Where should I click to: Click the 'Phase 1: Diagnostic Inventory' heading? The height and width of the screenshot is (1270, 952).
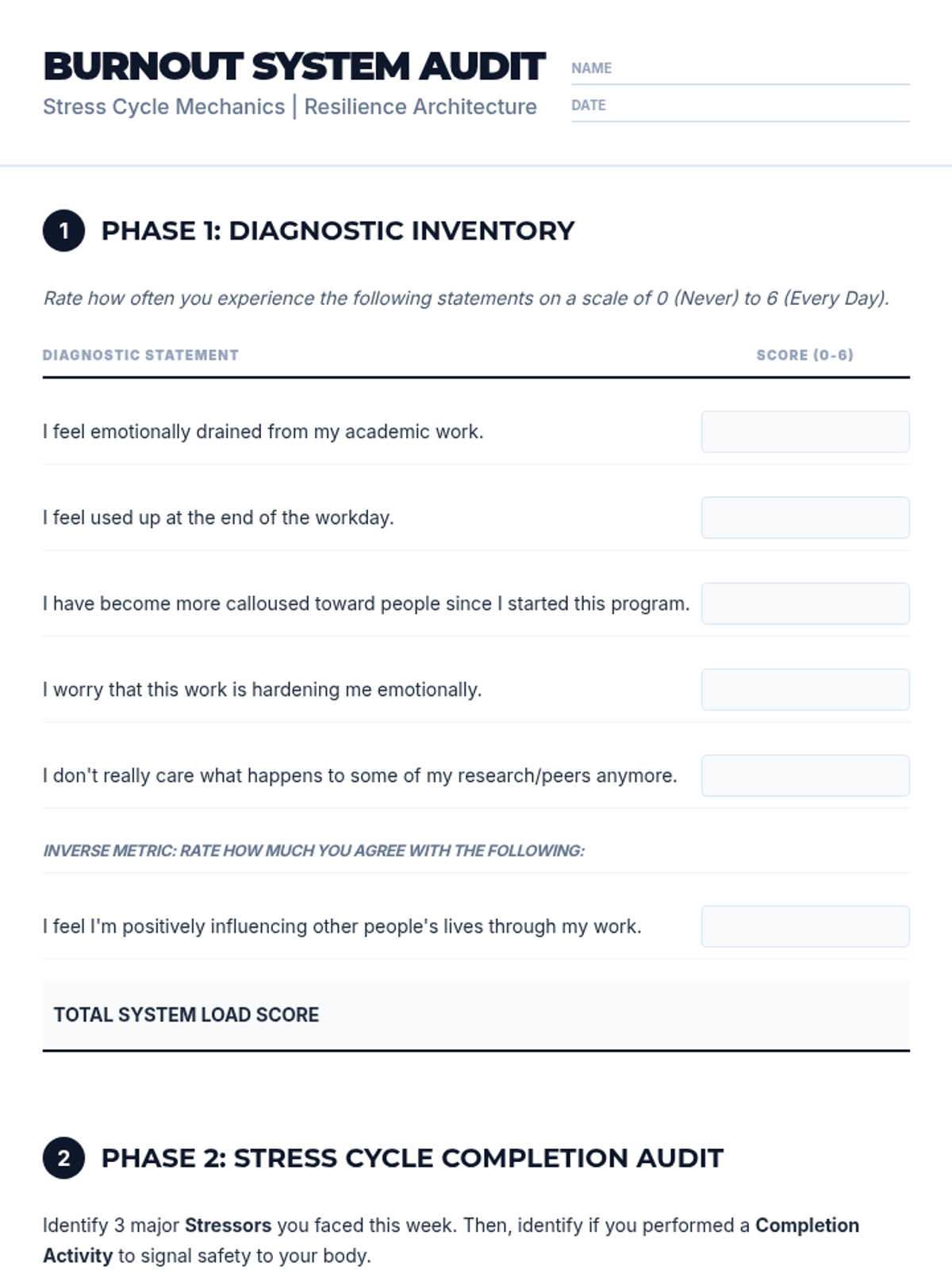[337, 231]
